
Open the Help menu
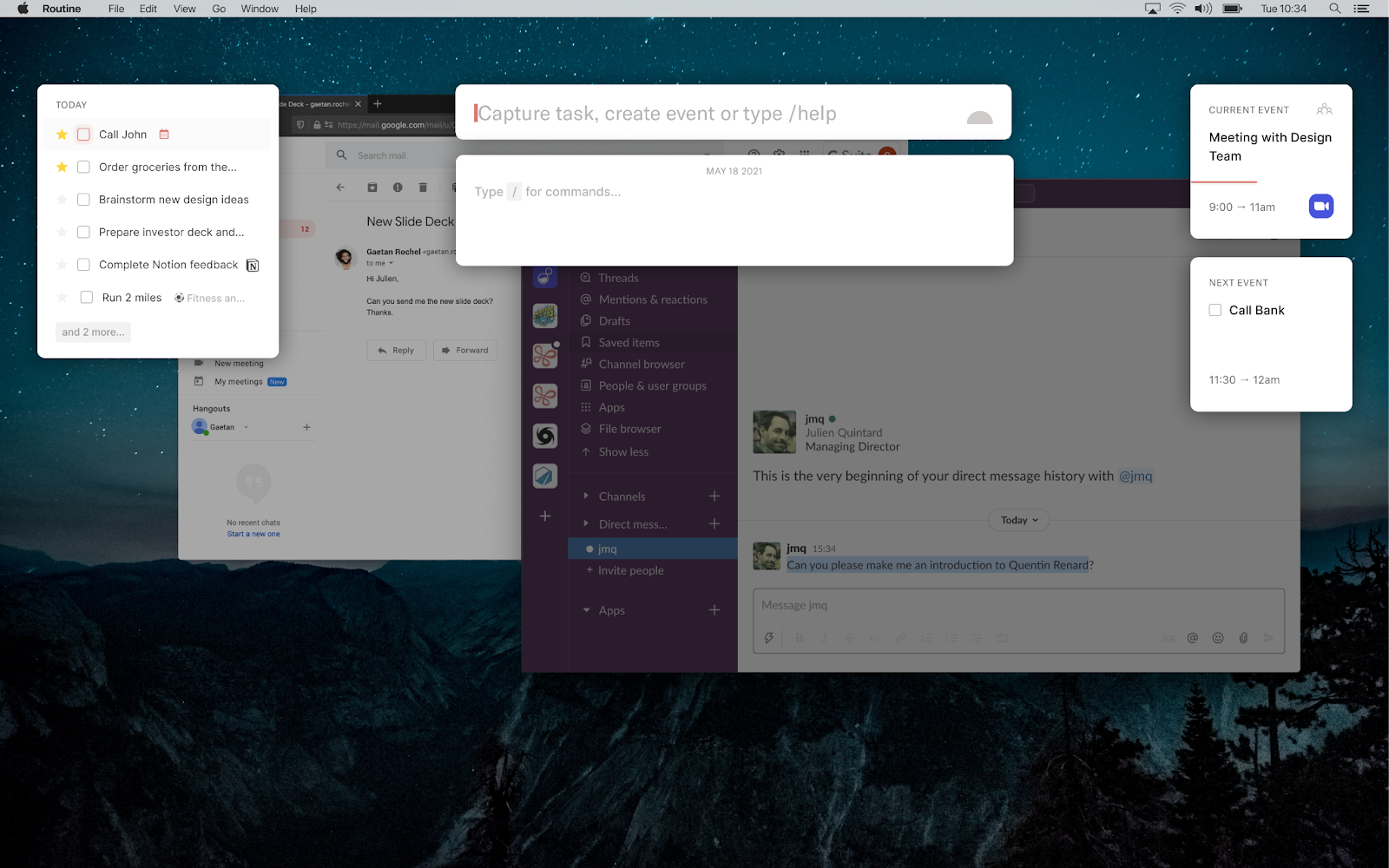point(306,9)
